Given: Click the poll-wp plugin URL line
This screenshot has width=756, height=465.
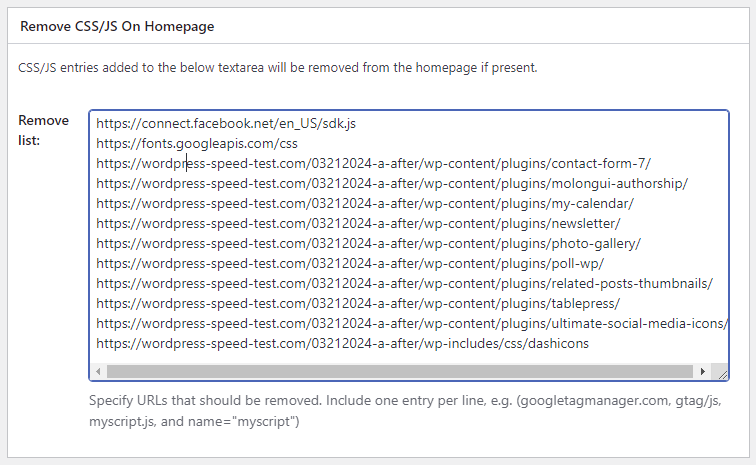Looking at the screenshot, I should pyautogui.click(x=350, y=264).
